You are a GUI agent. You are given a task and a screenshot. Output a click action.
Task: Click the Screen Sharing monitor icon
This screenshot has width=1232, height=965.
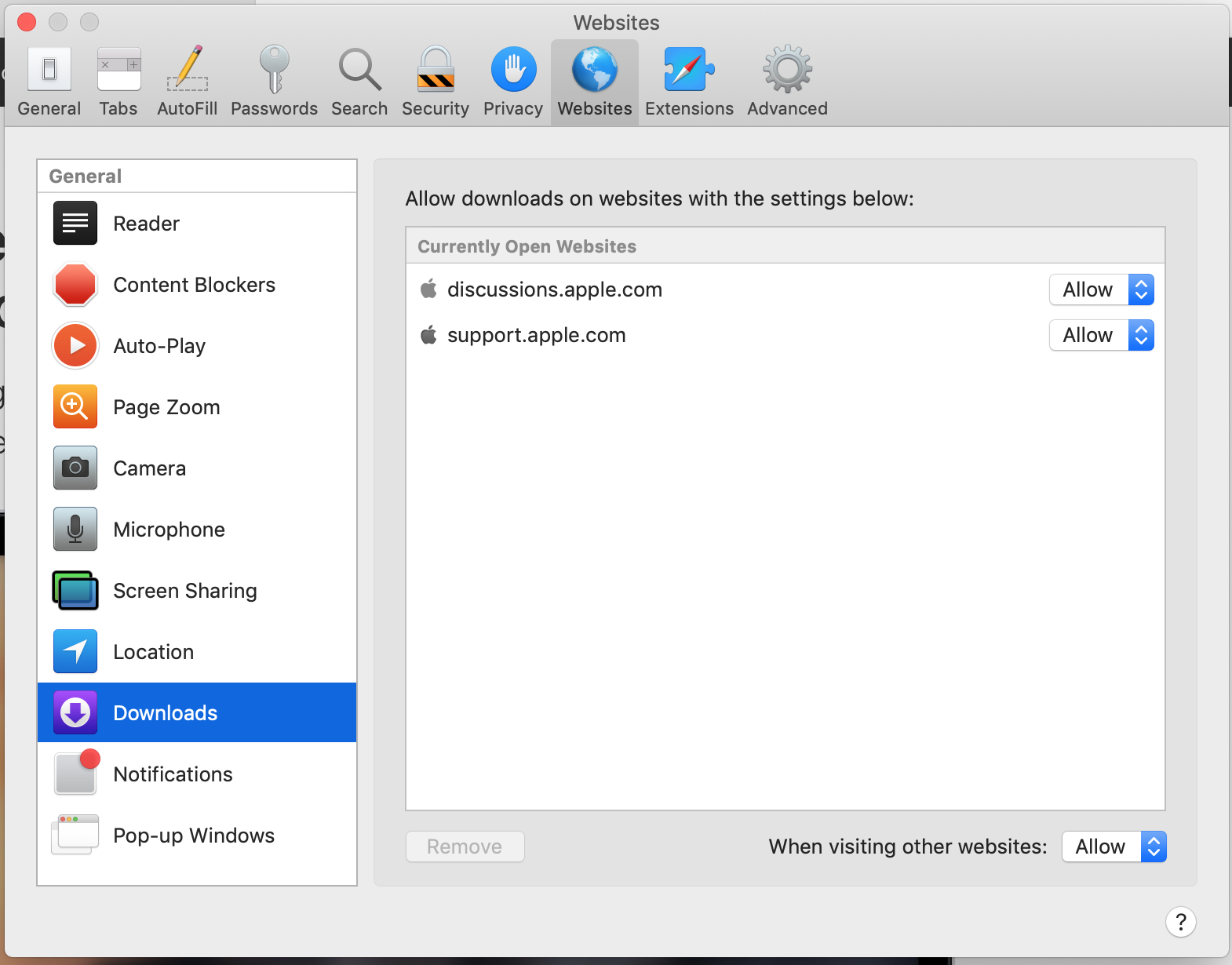pyautogui.click(x=75, y=590)
